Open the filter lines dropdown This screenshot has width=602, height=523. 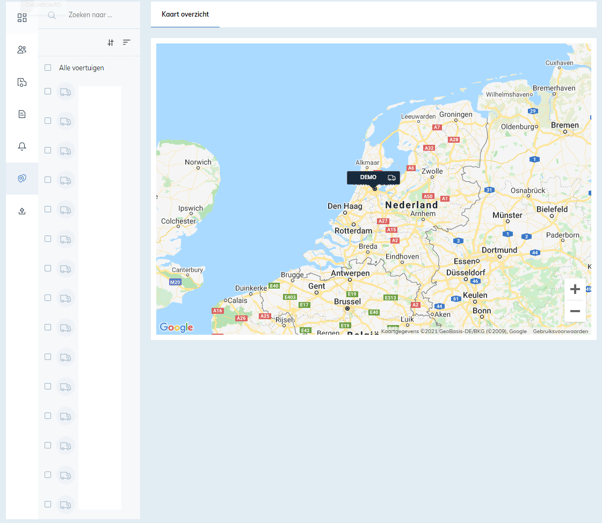127,43
